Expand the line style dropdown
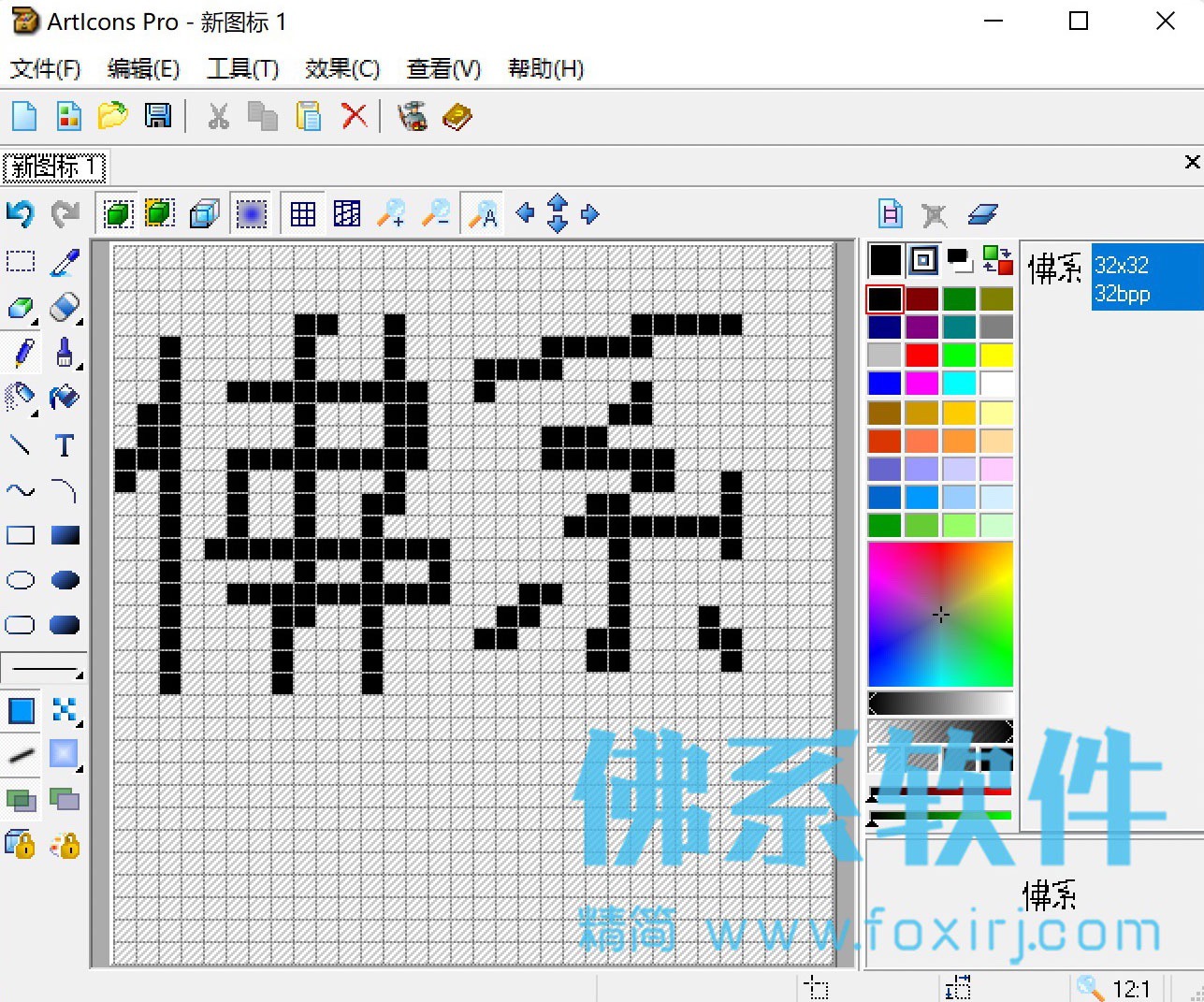Image resolution: width=1204 pixels, height=1002 pixels. coord(44,670)
